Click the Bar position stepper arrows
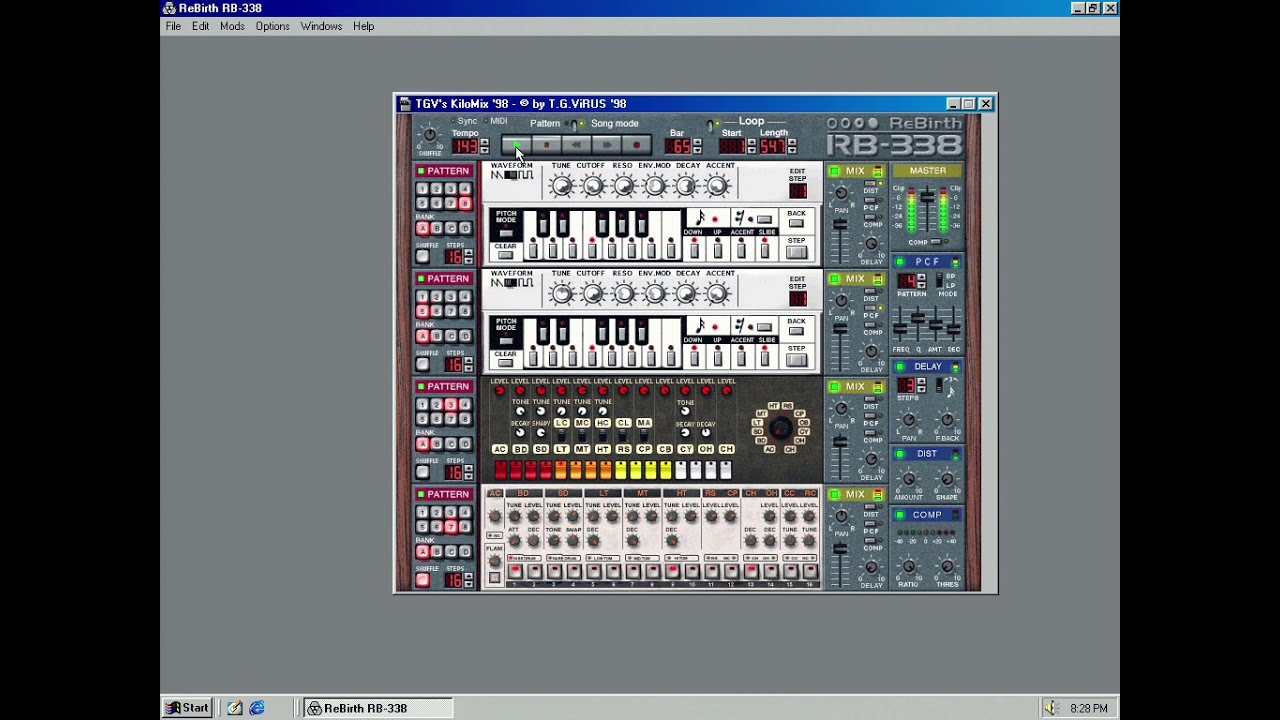 [697, 147]
